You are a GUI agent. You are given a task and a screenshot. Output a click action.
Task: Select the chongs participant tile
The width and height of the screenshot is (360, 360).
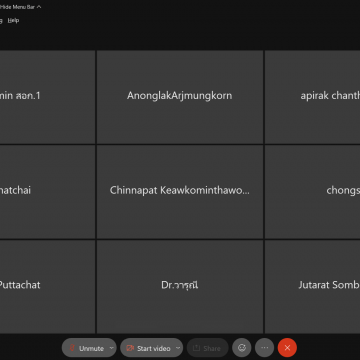click(x=313, y=192)
